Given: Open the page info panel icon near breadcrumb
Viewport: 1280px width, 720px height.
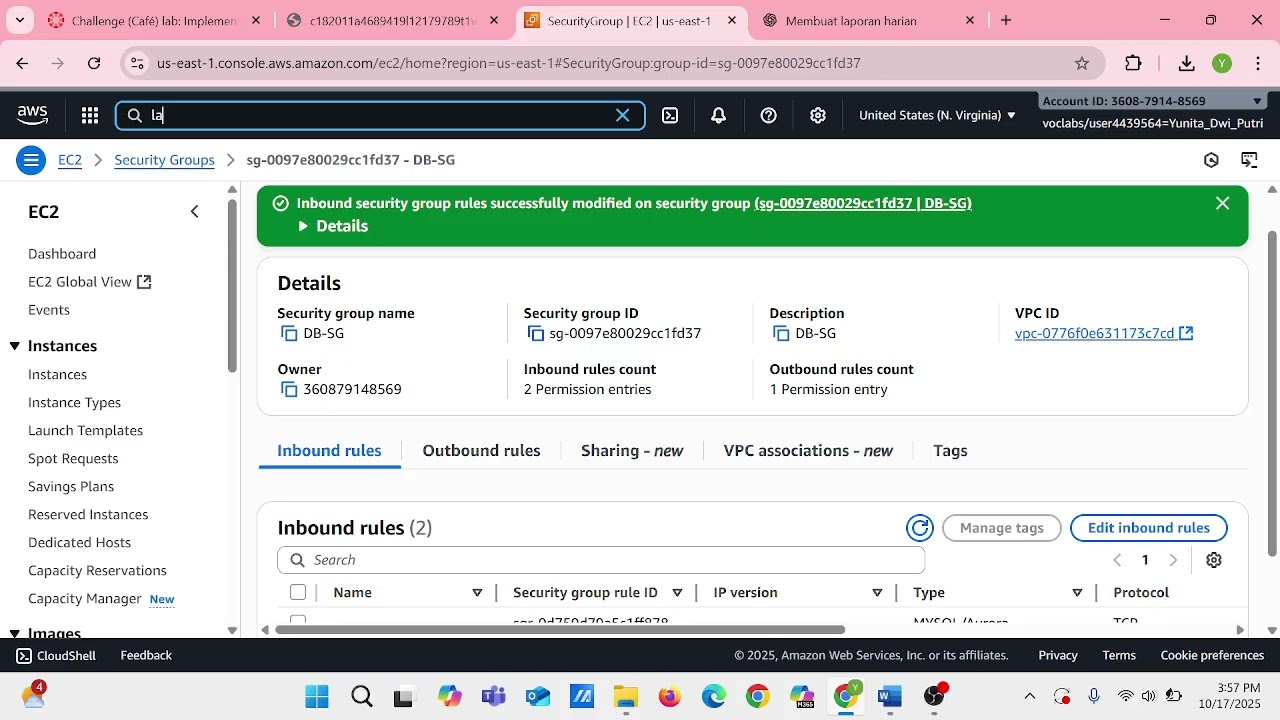Looking at the screenshot, I should (1211, 160).
